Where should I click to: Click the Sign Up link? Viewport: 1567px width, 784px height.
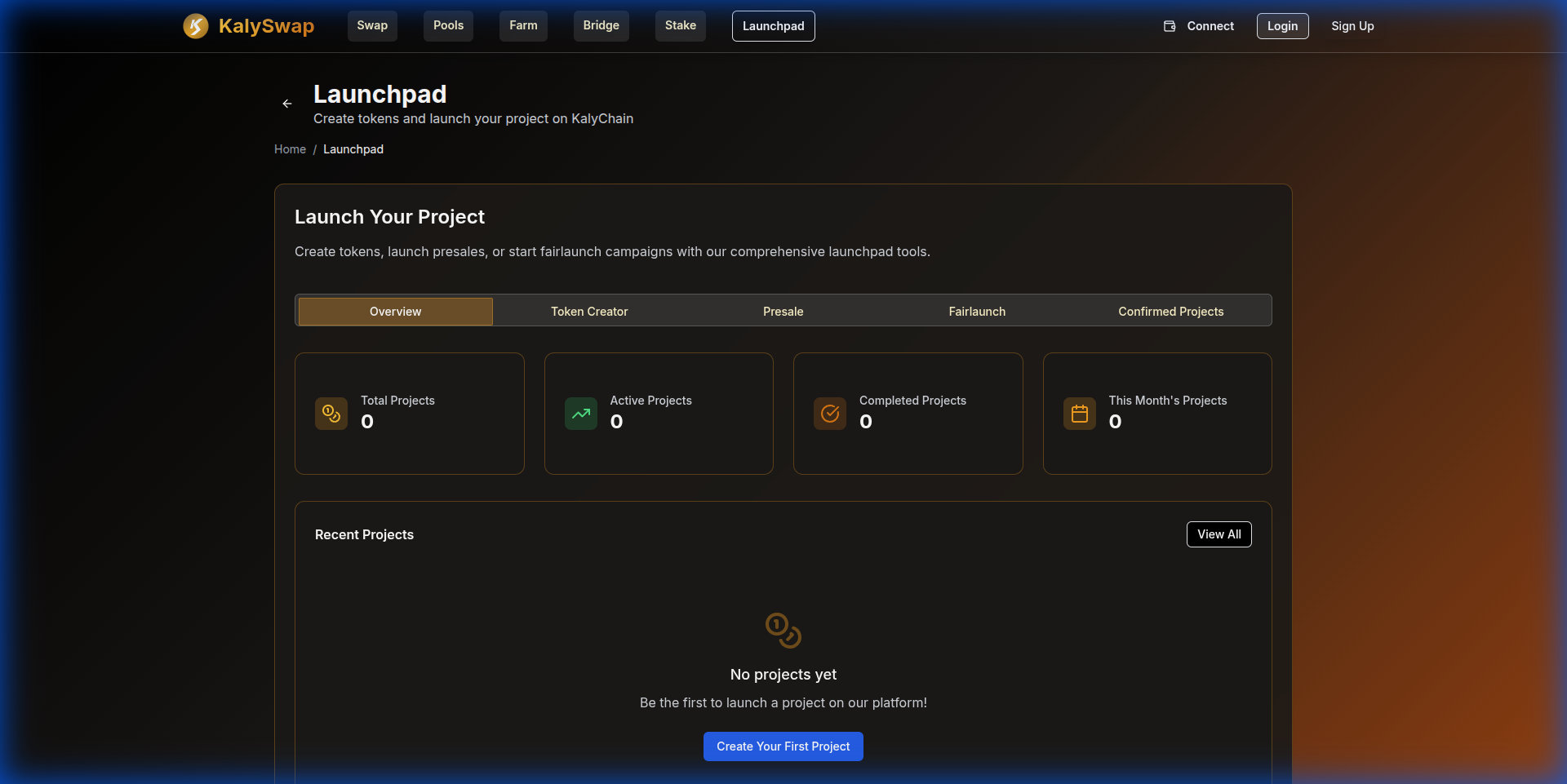(1352, 25)
